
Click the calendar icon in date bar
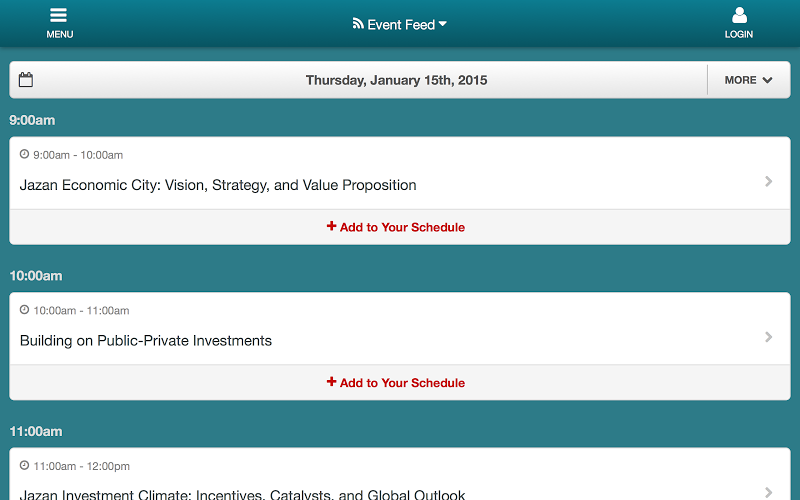click(x=26, y=80)
